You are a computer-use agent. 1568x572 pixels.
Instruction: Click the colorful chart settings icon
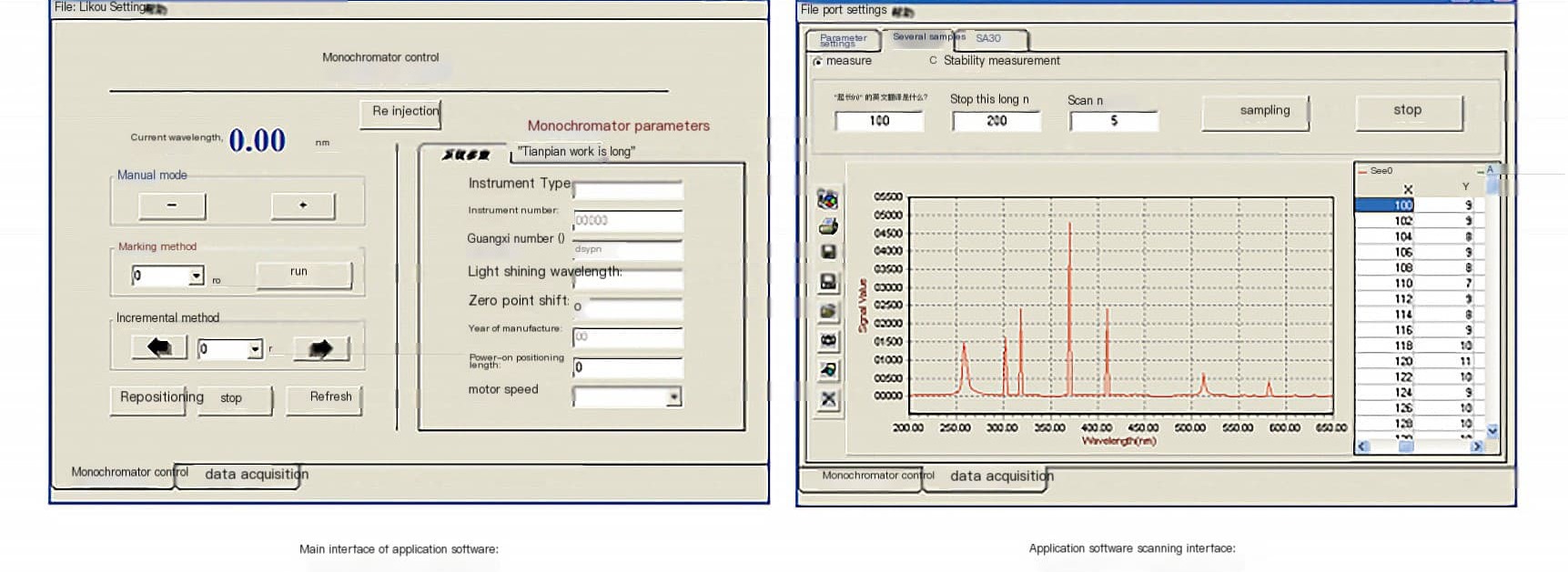pyautogui.click(x=827, y=199)
